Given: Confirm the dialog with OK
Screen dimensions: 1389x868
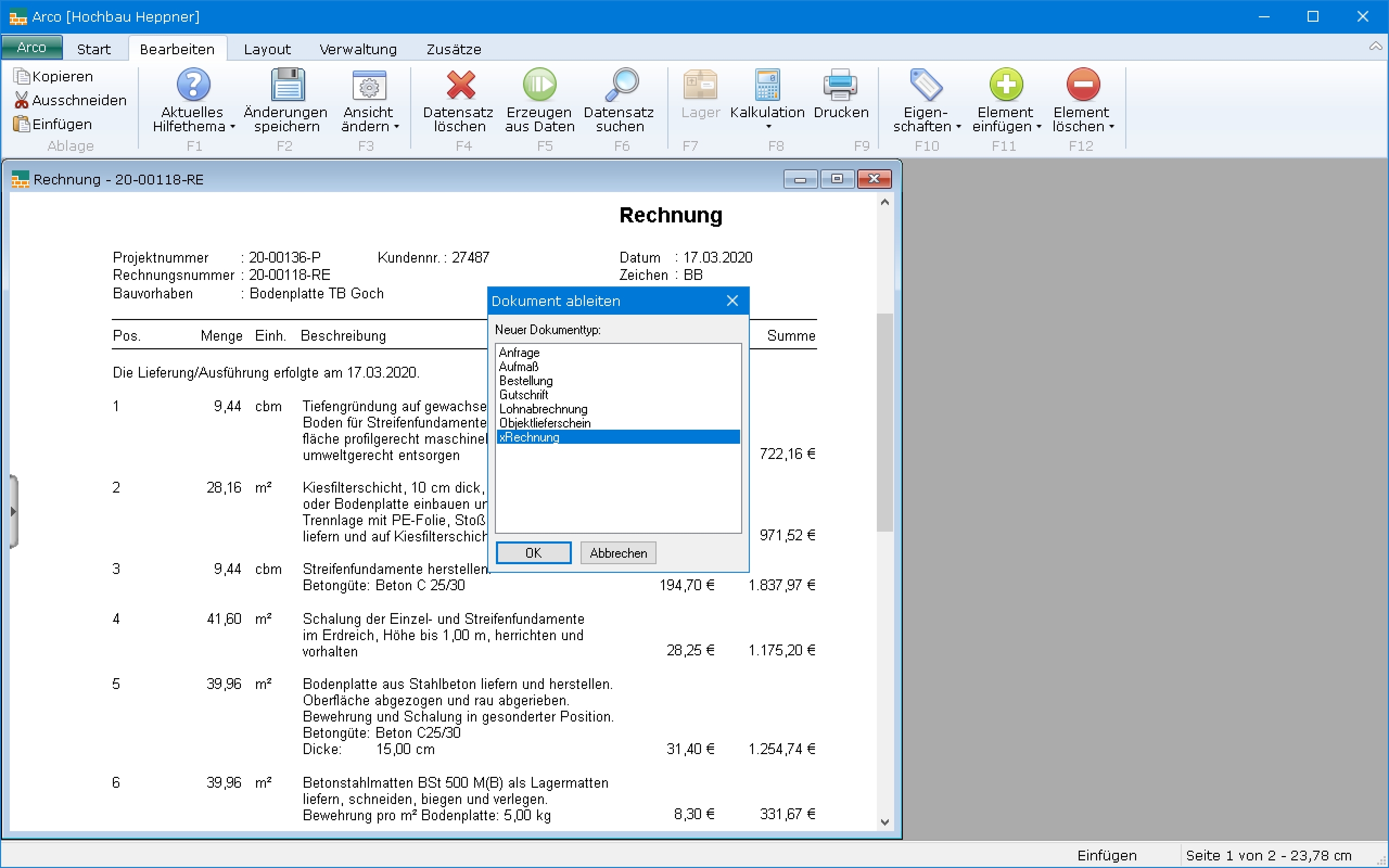Looking at the screenshot, I should [533, 553].
